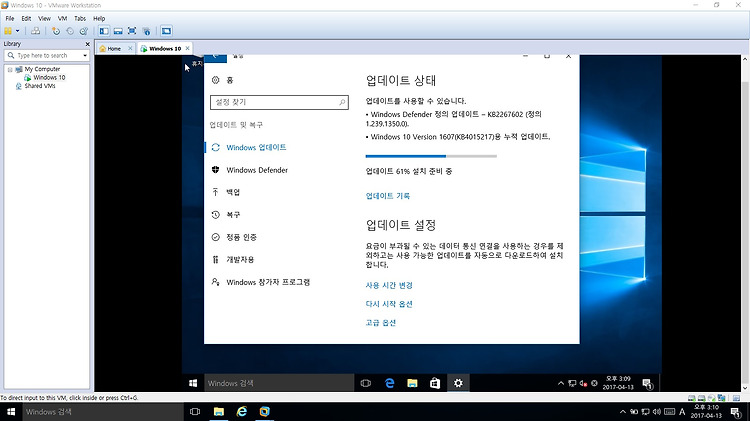Image resolution: width=750 pixels, height=421 pixels.
Task: Click Send Ctrl+Alt+Del toolbar icon
Action: (35, 31)
